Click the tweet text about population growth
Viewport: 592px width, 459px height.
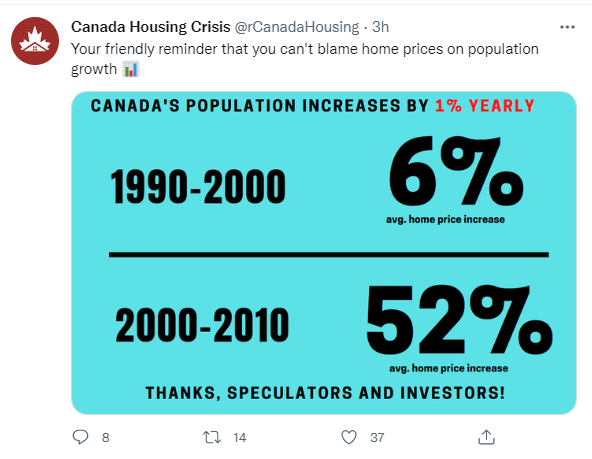point(305,59)
